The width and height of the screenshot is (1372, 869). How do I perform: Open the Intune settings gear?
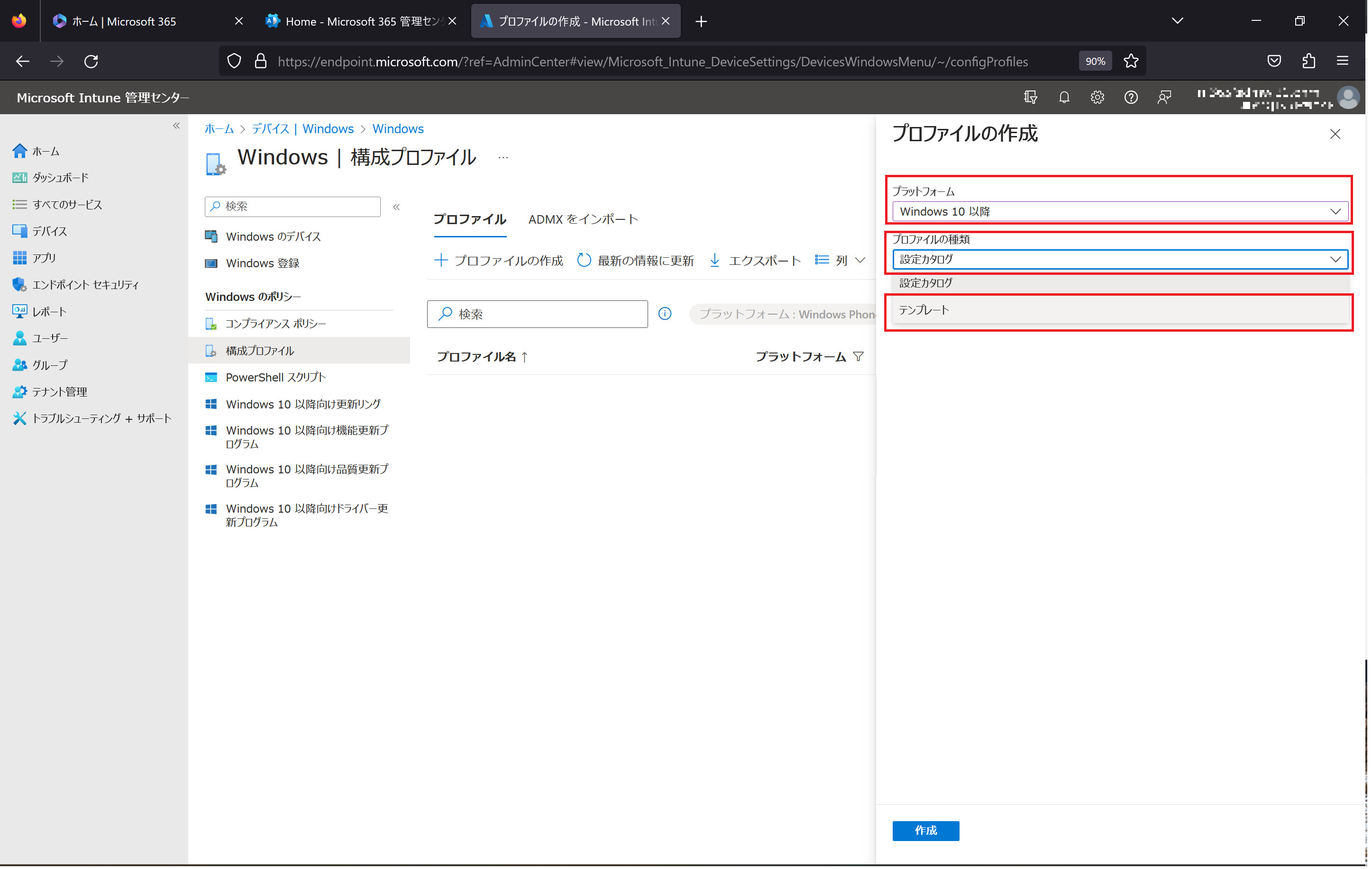point(1098,98)
